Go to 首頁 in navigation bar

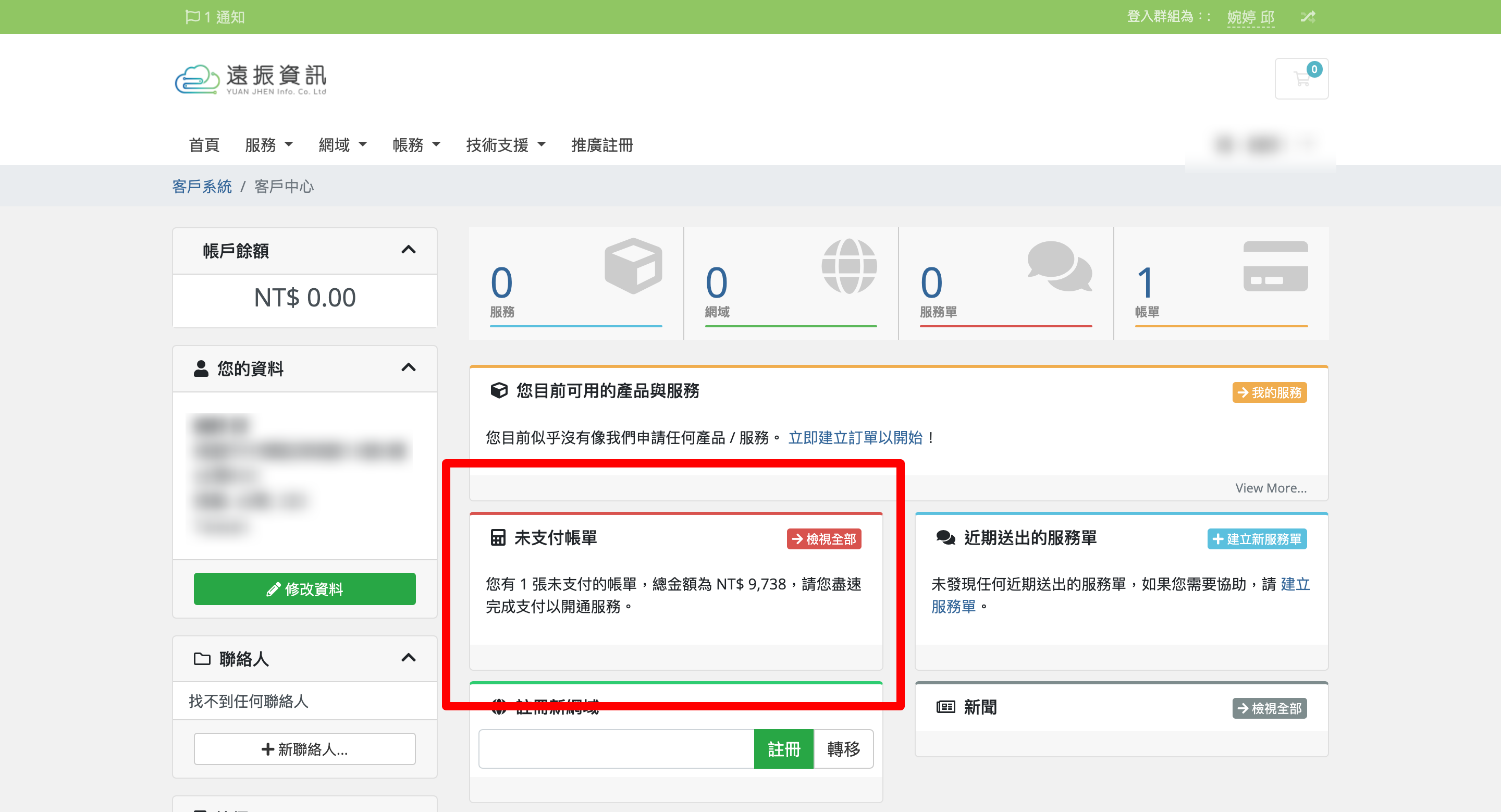[x=204, y=144]
